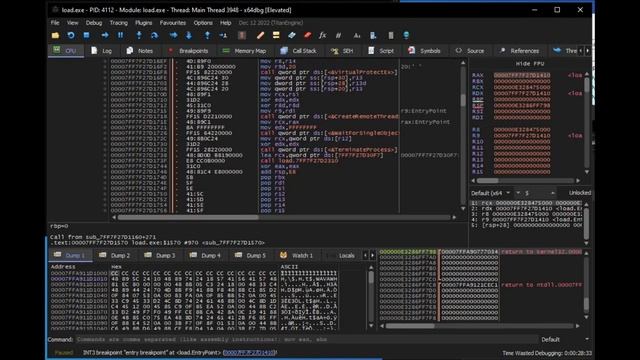Click the registers panel horizontal scrollbar

click(526, 180)
